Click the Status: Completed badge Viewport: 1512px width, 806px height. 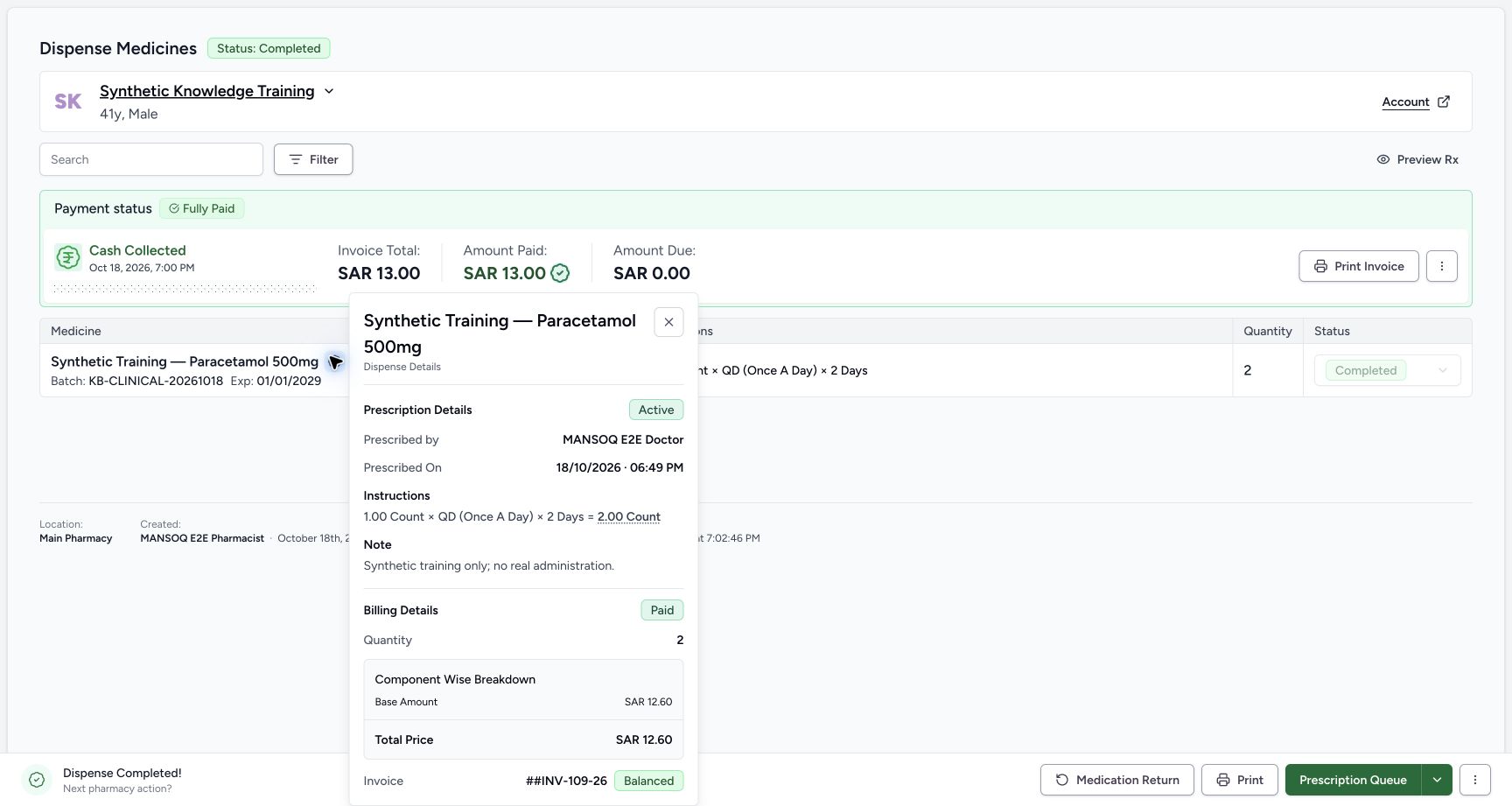(269, 48)
